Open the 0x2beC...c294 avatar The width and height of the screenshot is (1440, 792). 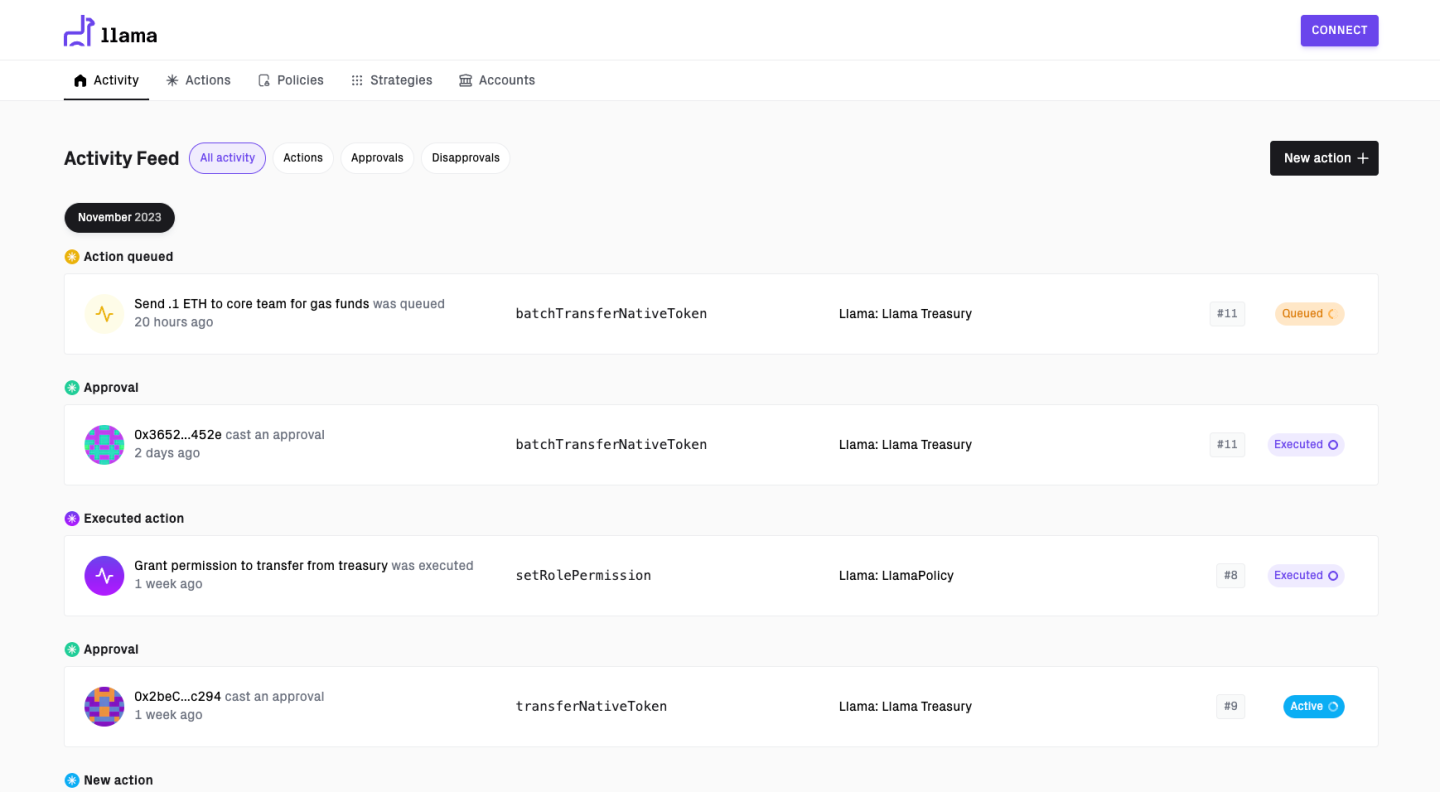point(104,707)
